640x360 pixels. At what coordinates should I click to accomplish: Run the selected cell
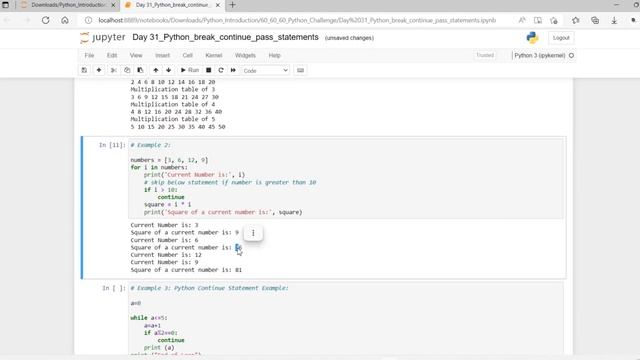point(190,70)
